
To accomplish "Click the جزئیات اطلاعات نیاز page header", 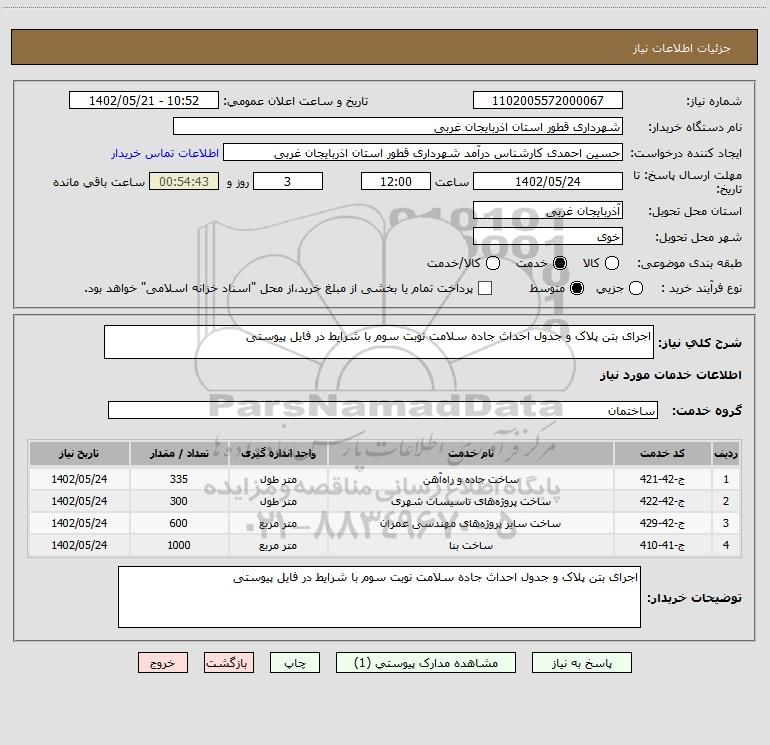I will click(681, 48).
